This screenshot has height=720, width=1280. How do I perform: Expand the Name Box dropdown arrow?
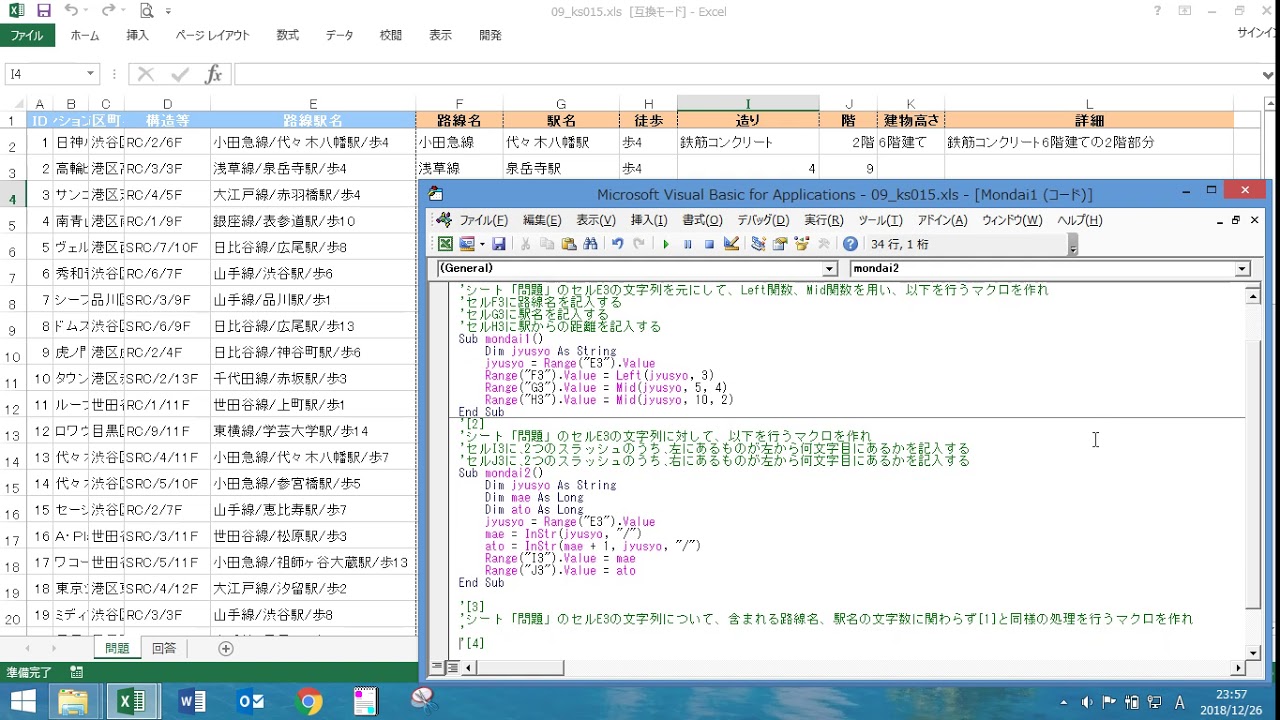pos(90,74)
